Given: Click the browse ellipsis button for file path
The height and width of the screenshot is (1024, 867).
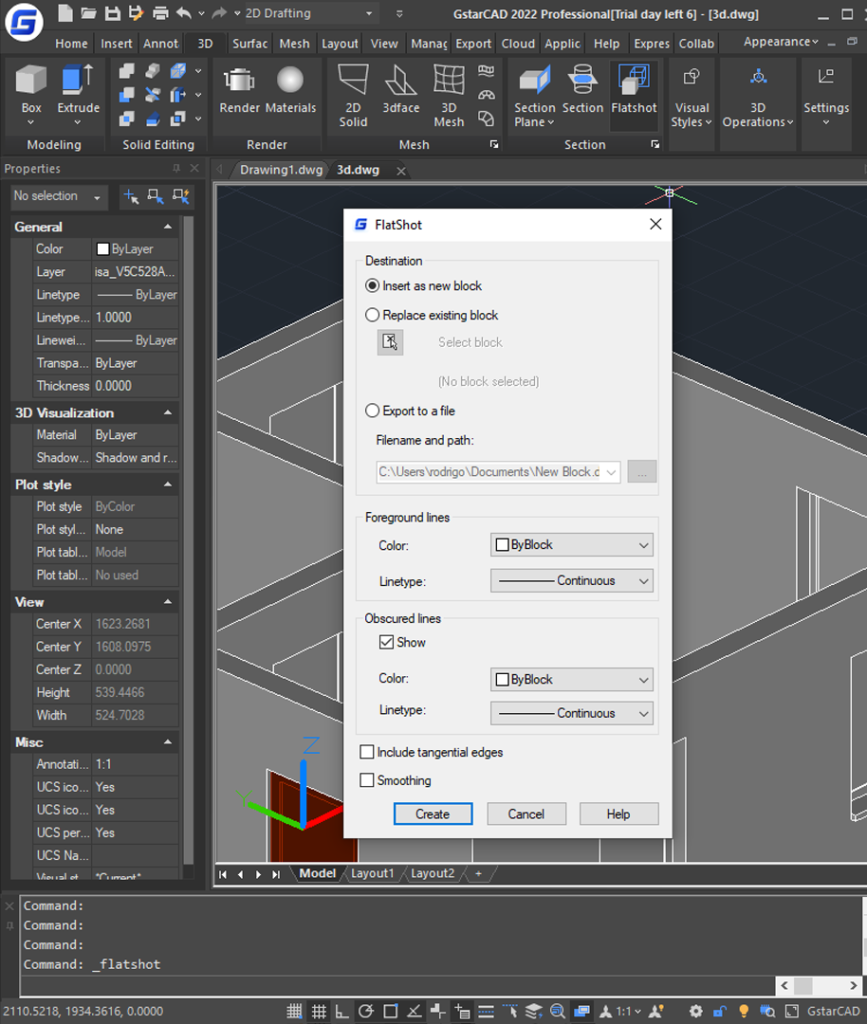Looking at the screenshot, I should pos(642,472).
